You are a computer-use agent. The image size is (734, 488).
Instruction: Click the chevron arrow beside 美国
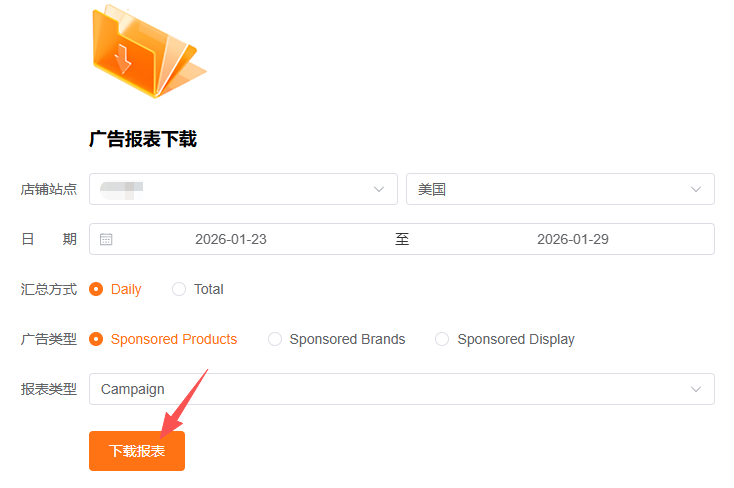[x=696, y=189]
